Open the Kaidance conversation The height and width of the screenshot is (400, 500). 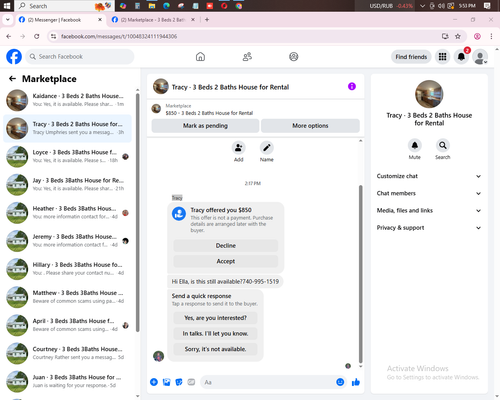[x=67, y=100]
